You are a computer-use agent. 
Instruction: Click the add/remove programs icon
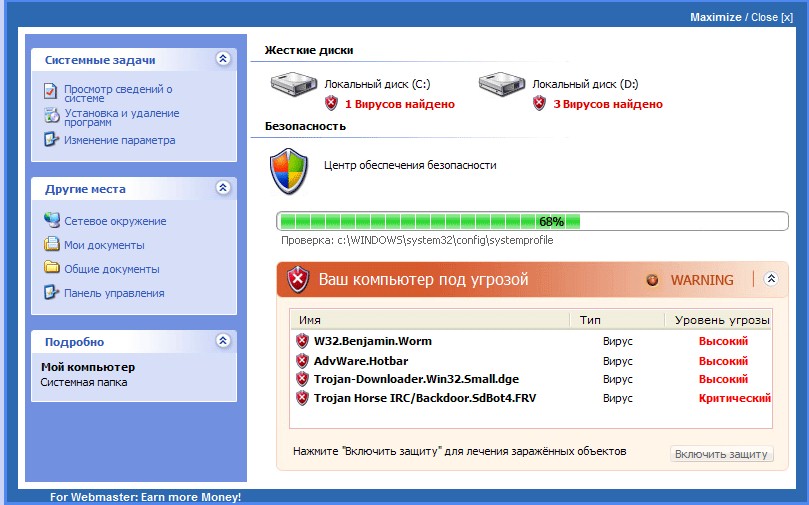51,116
